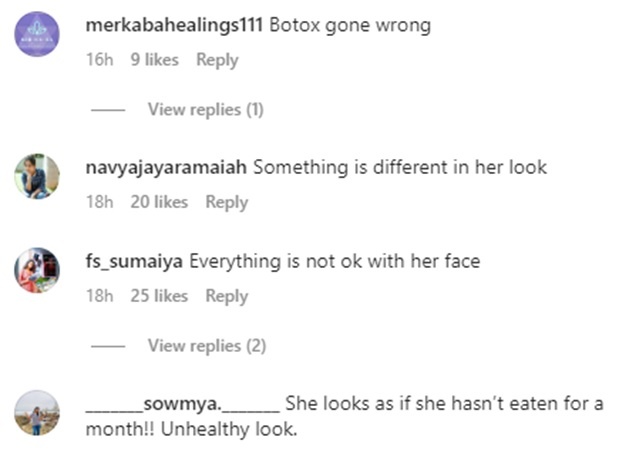
Task: Click fs_sumaiya's 18h comment timestamp
Action: [99, 296]
